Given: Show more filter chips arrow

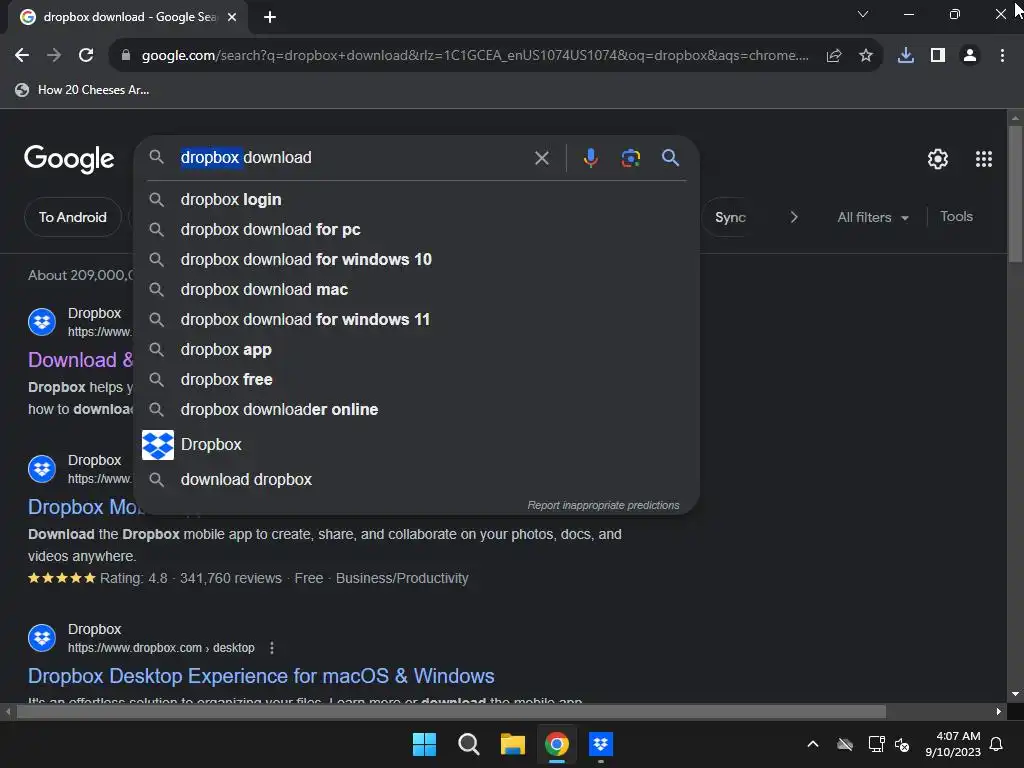Looking at the screenshot, I should pos(793,217).
